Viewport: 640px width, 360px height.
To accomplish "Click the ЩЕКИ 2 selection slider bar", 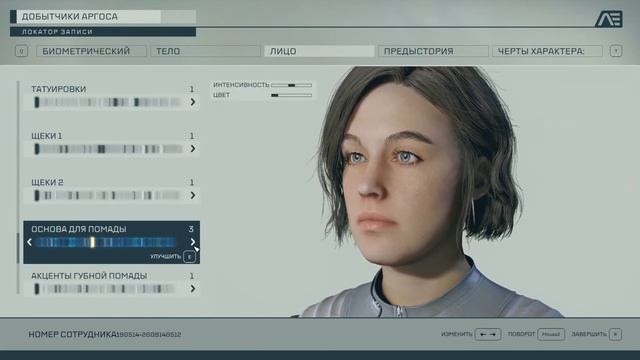I will [107, 196].
